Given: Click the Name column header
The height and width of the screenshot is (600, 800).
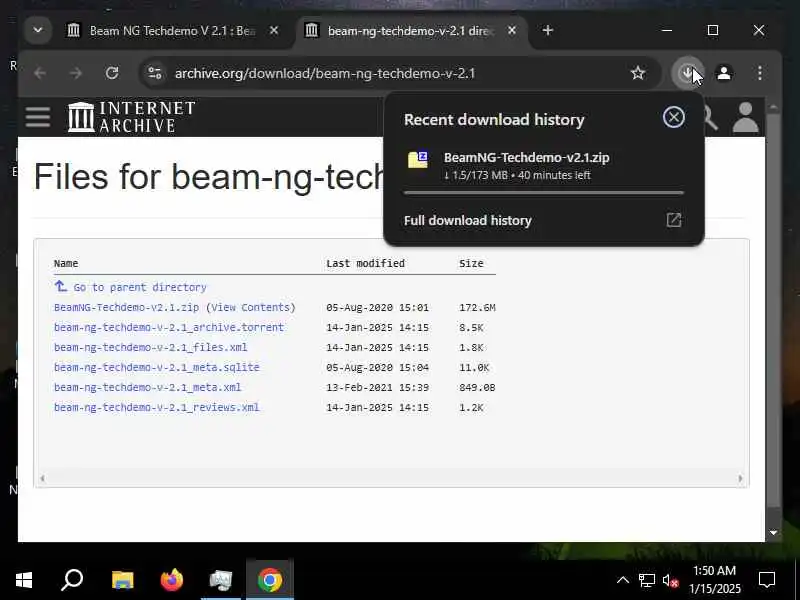Looking at the screenshot, I should point(66,263).
